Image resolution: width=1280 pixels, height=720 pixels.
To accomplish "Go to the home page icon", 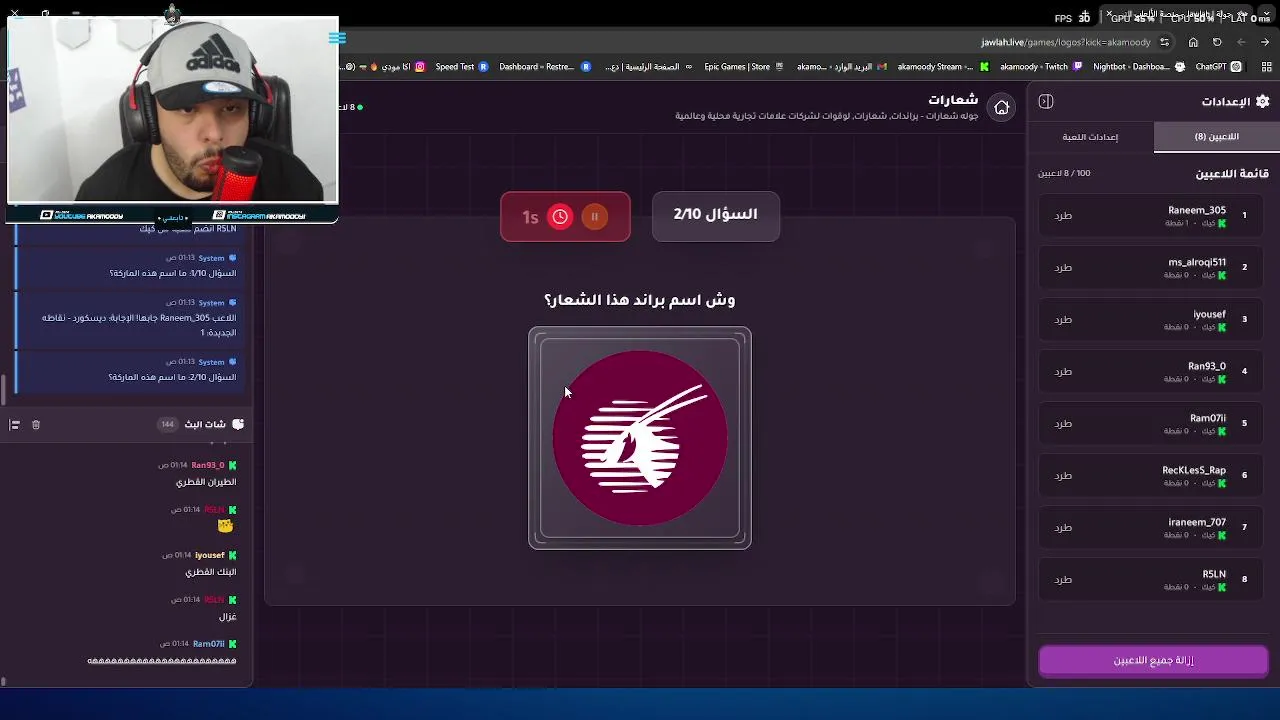I will 1001,107.
